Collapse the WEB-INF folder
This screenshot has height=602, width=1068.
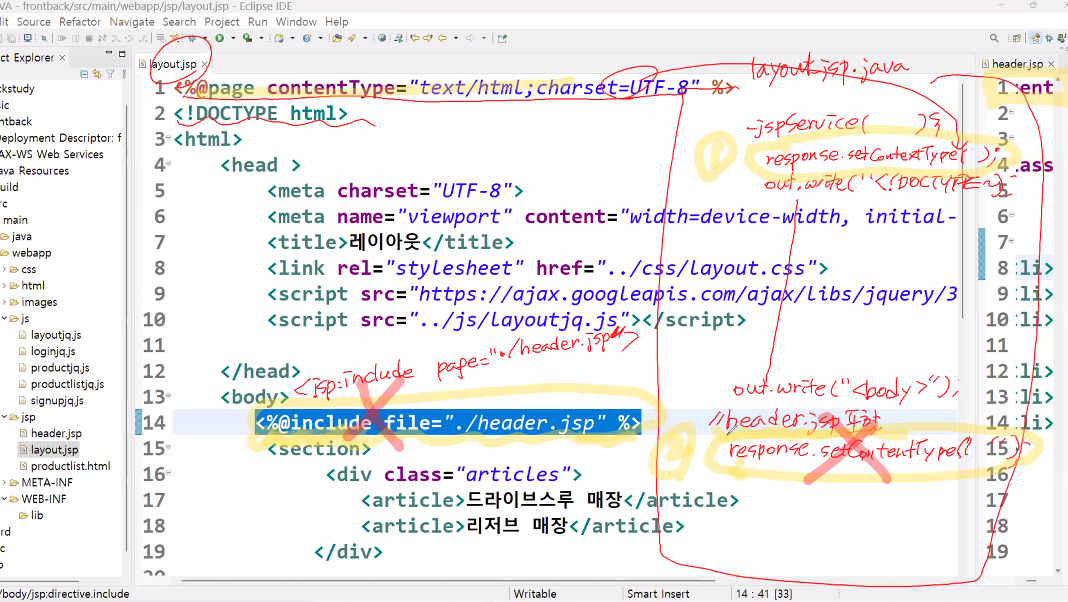(x=4, y=499)
